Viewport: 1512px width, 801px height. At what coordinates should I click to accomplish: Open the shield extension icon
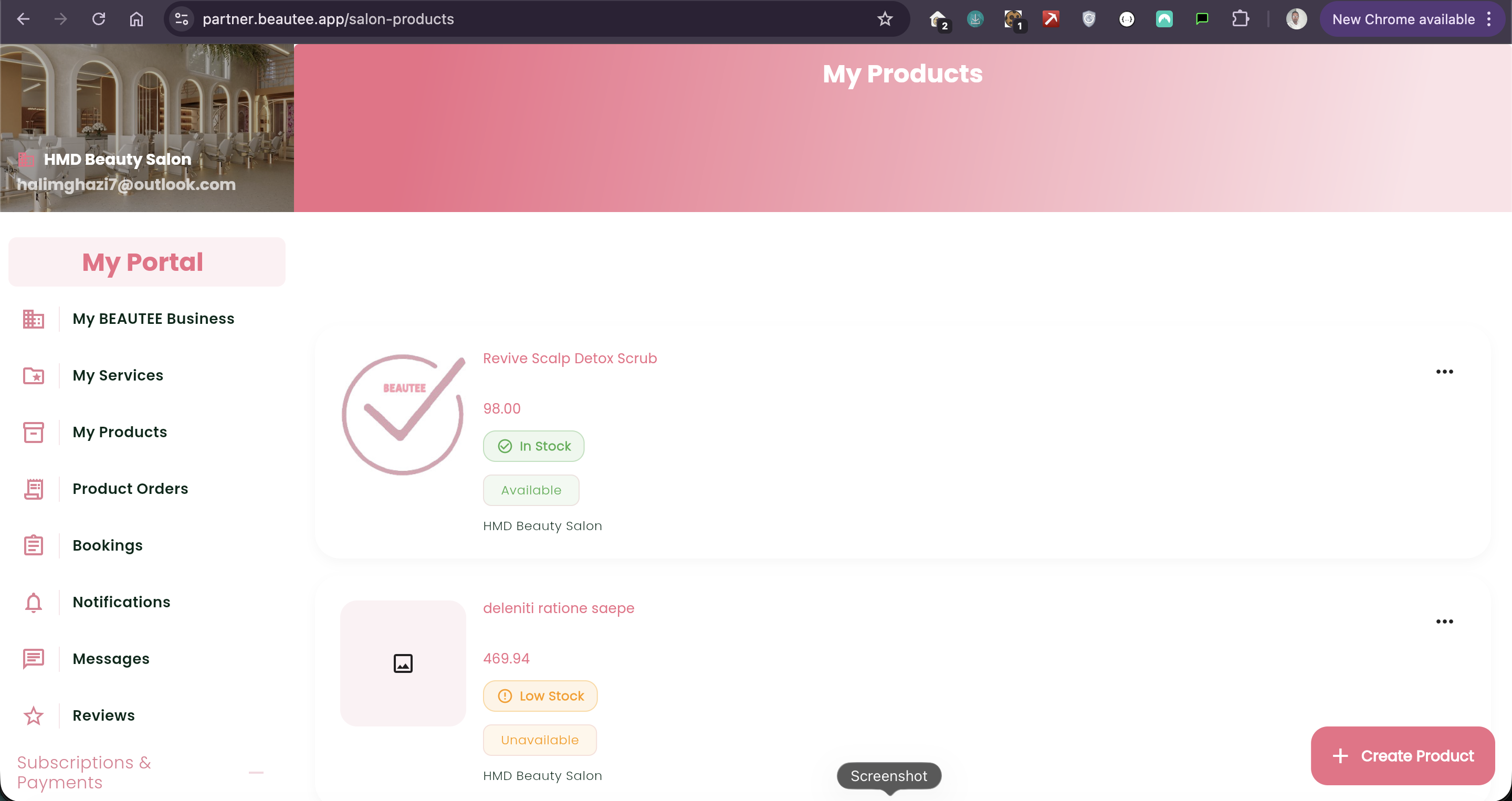click(1089, 19)
